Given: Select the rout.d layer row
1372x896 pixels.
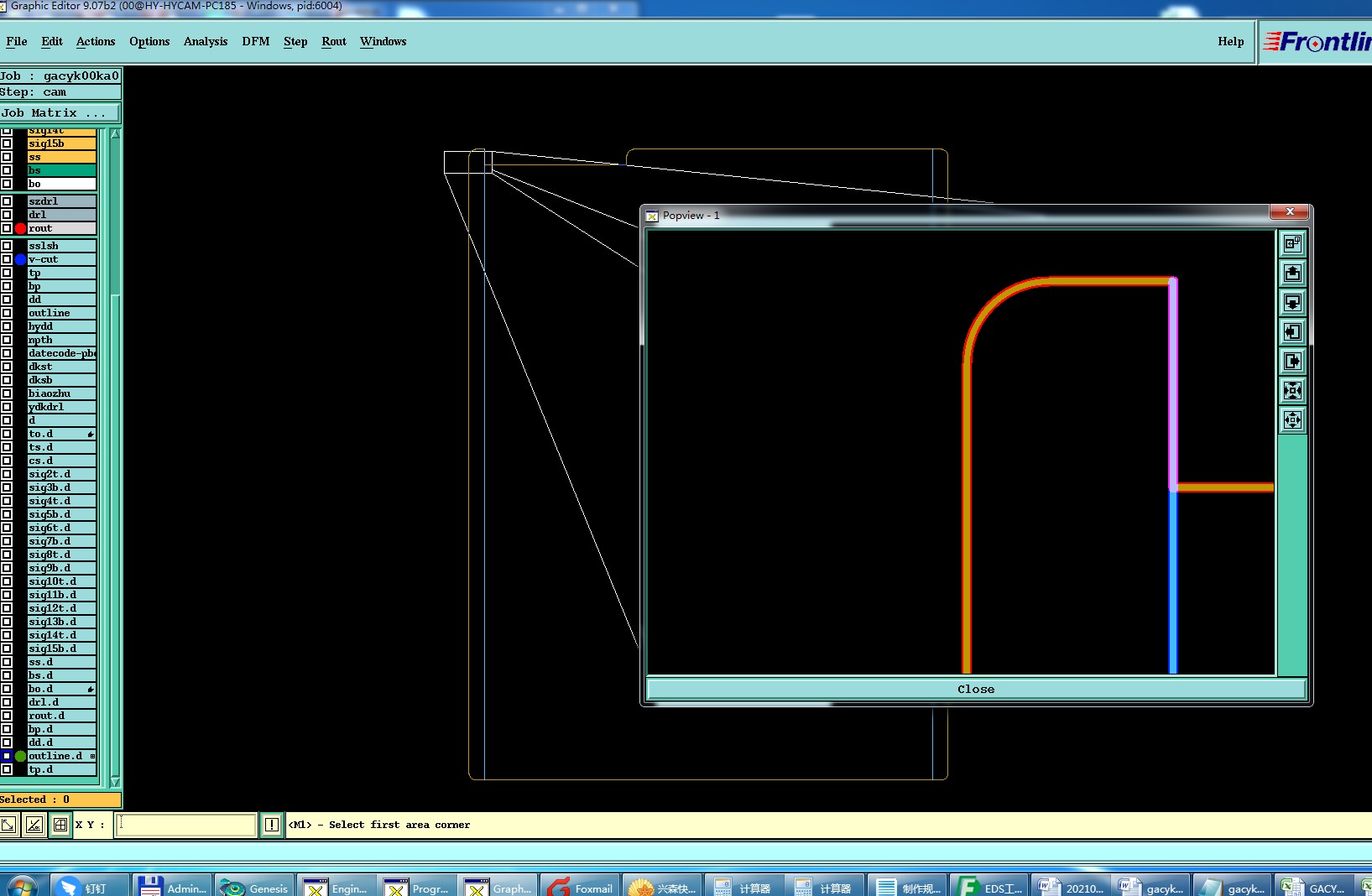Looking at the screenshot, I should [x=62, y=716].
